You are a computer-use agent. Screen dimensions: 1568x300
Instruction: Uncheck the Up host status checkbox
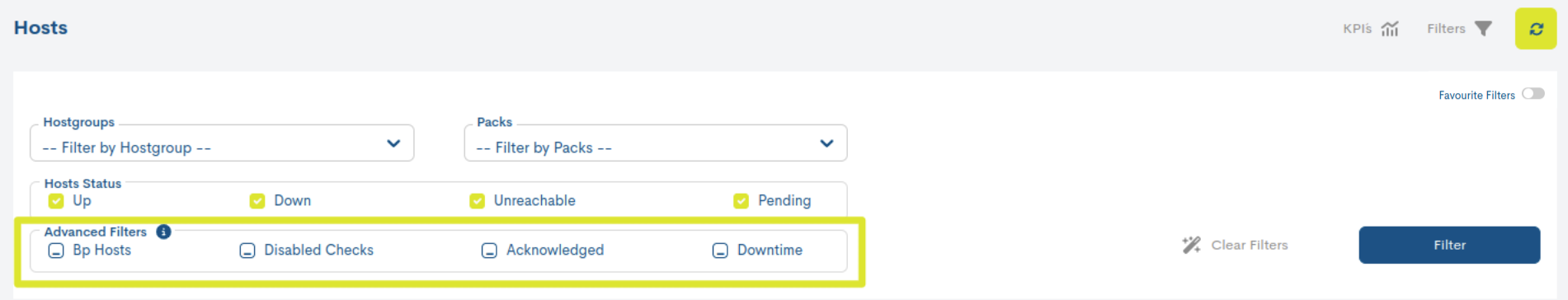[x=56, y=201]
